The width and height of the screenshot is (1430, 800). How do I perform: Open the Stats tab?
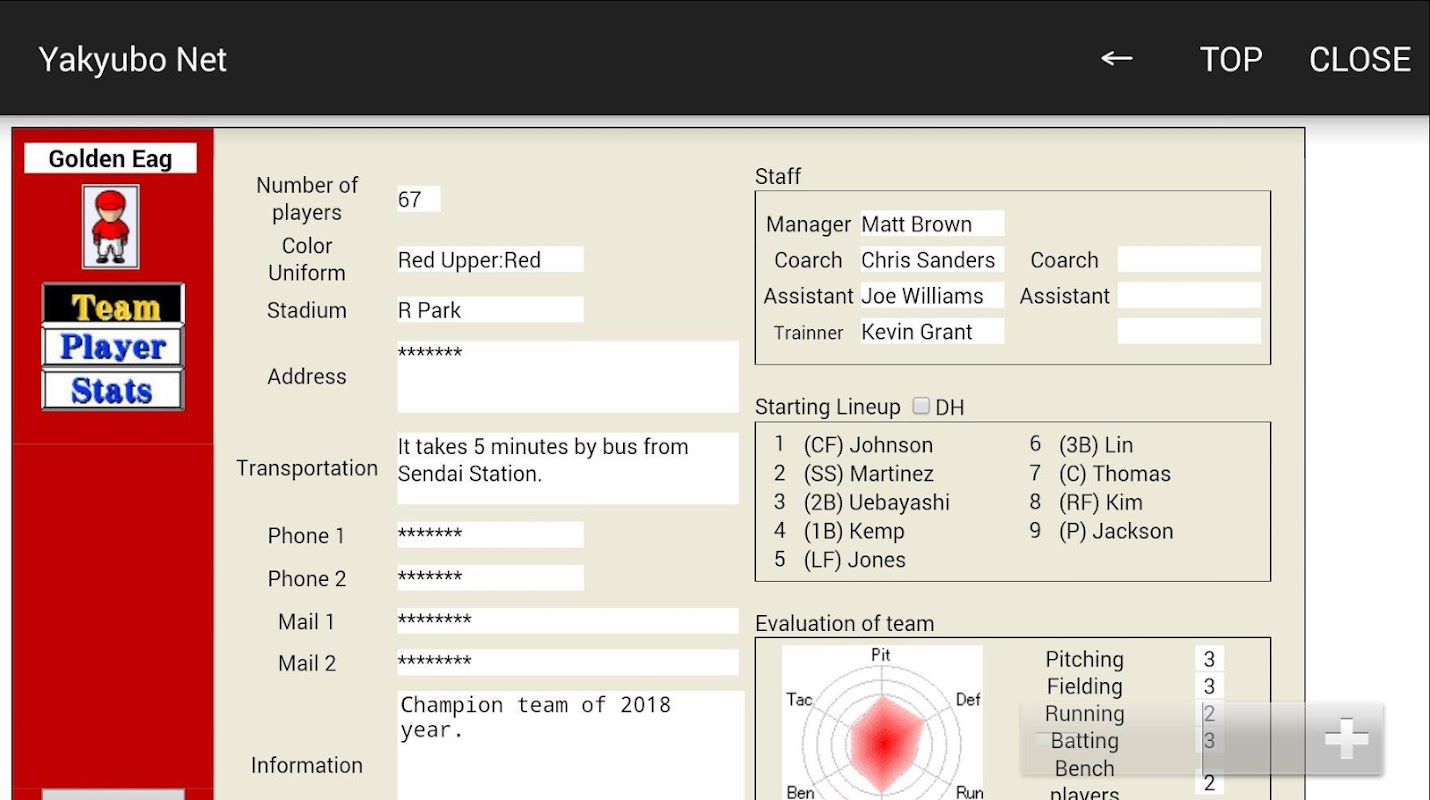[x=113, y=390]
